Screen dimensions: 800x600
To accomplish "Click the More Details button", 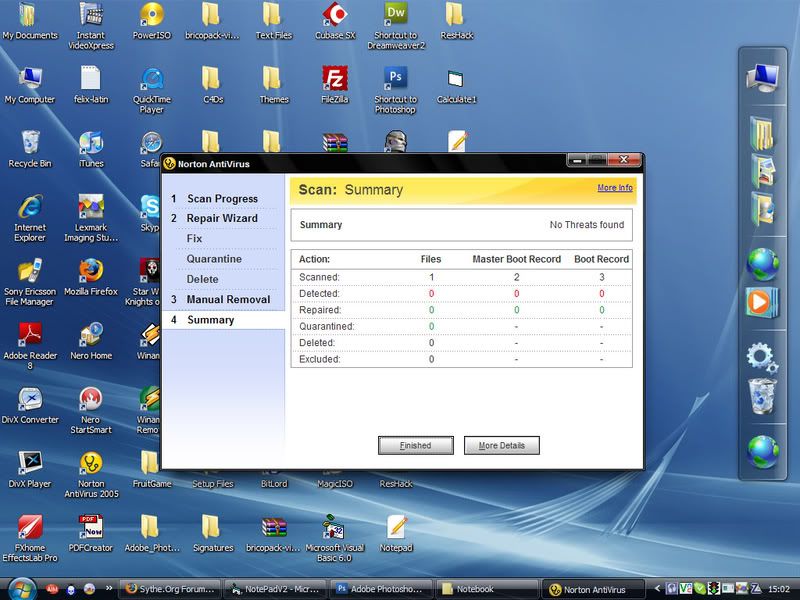I will click(502, 445).
